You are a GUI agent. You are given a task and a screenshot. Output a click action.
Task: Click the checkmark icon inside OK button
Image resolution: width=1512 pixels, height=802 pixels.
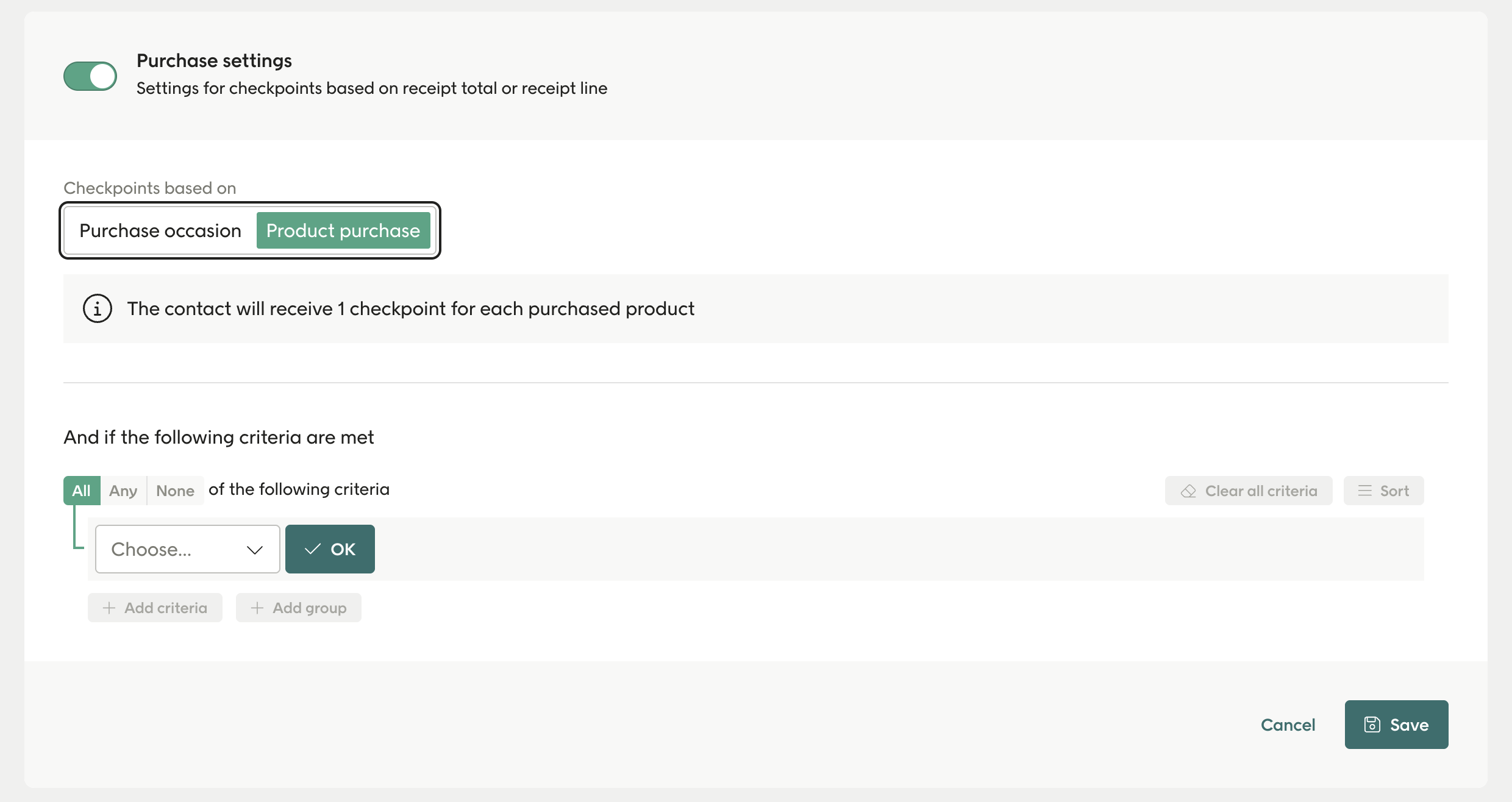pos(313,548)
